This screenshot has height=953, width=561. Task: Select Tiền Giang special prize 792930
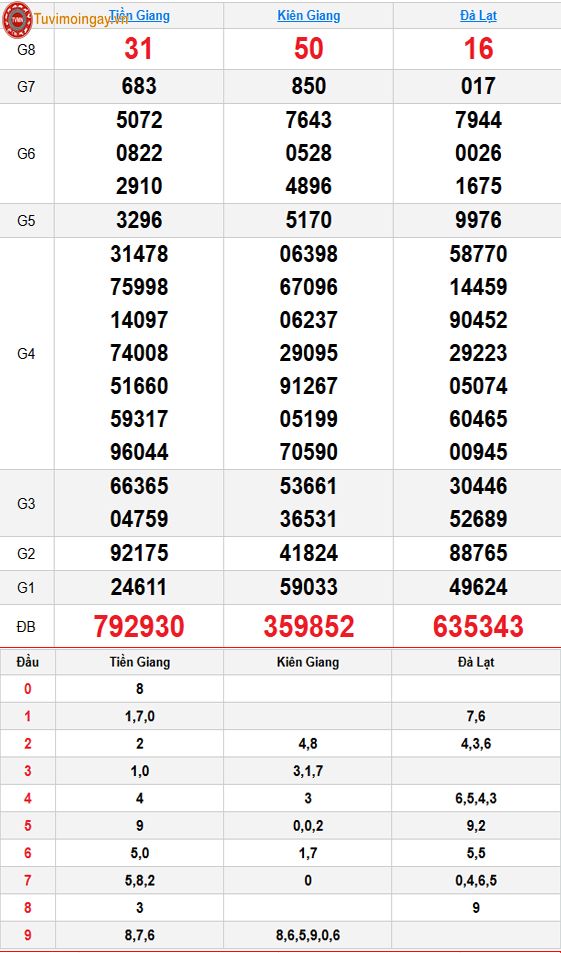(139, 627)
